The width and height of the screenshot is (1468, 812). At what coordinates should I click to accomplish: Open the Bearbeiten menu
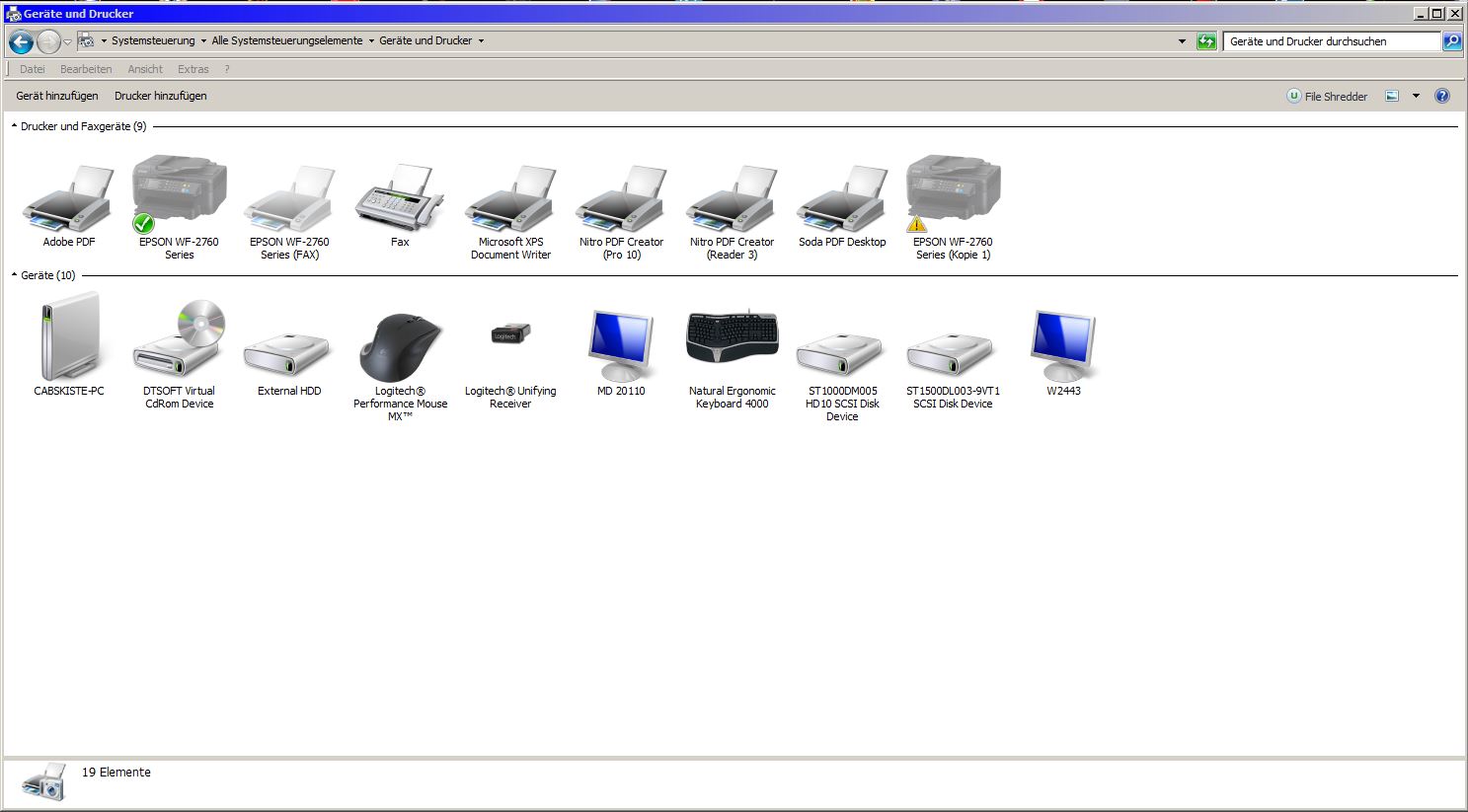click(86, 69)
